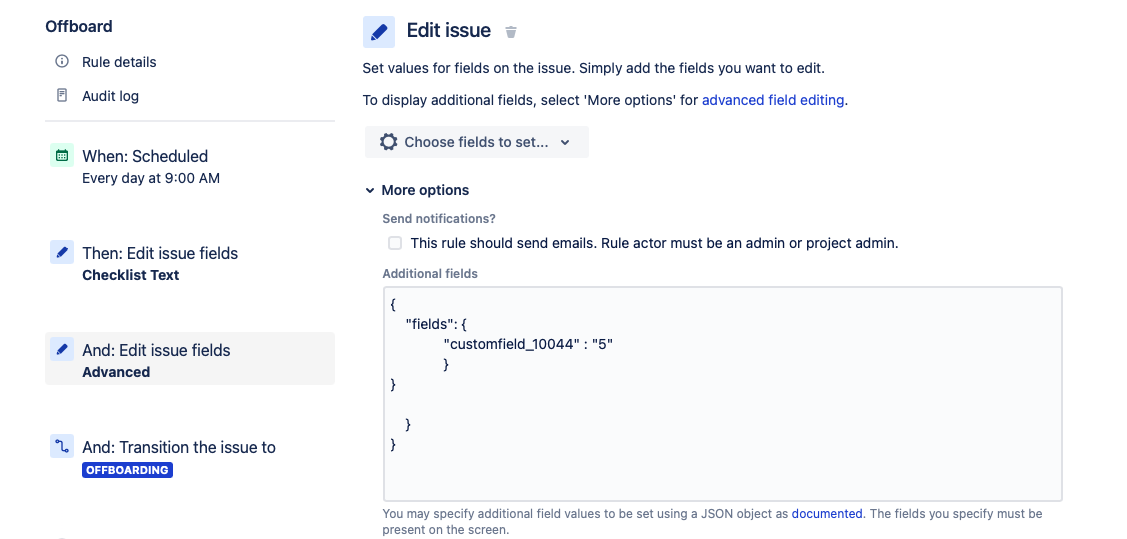Viewport: 1127px width, 539px height.
Task: Click the document icon beside Audit log
Action: (62, 96)
